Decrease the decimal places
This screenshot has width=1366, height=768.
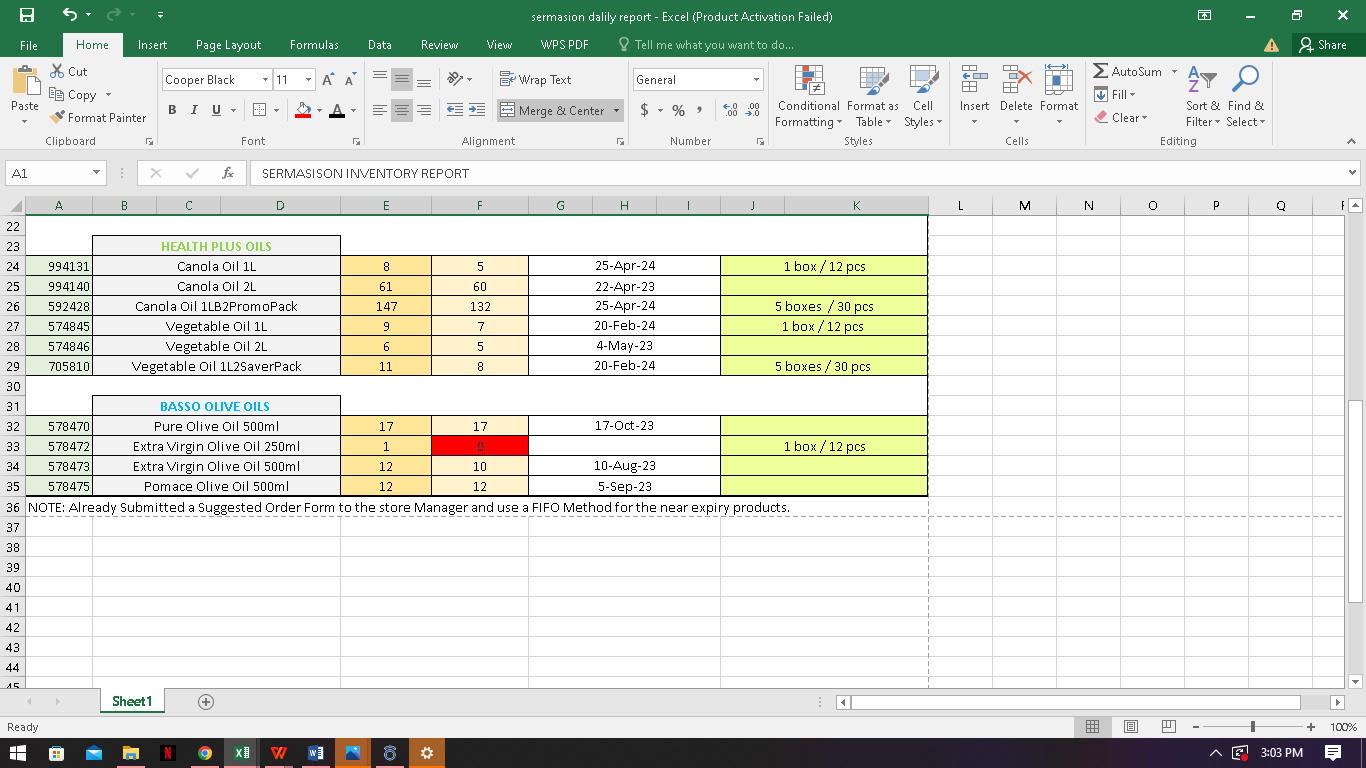pos(753,110)
